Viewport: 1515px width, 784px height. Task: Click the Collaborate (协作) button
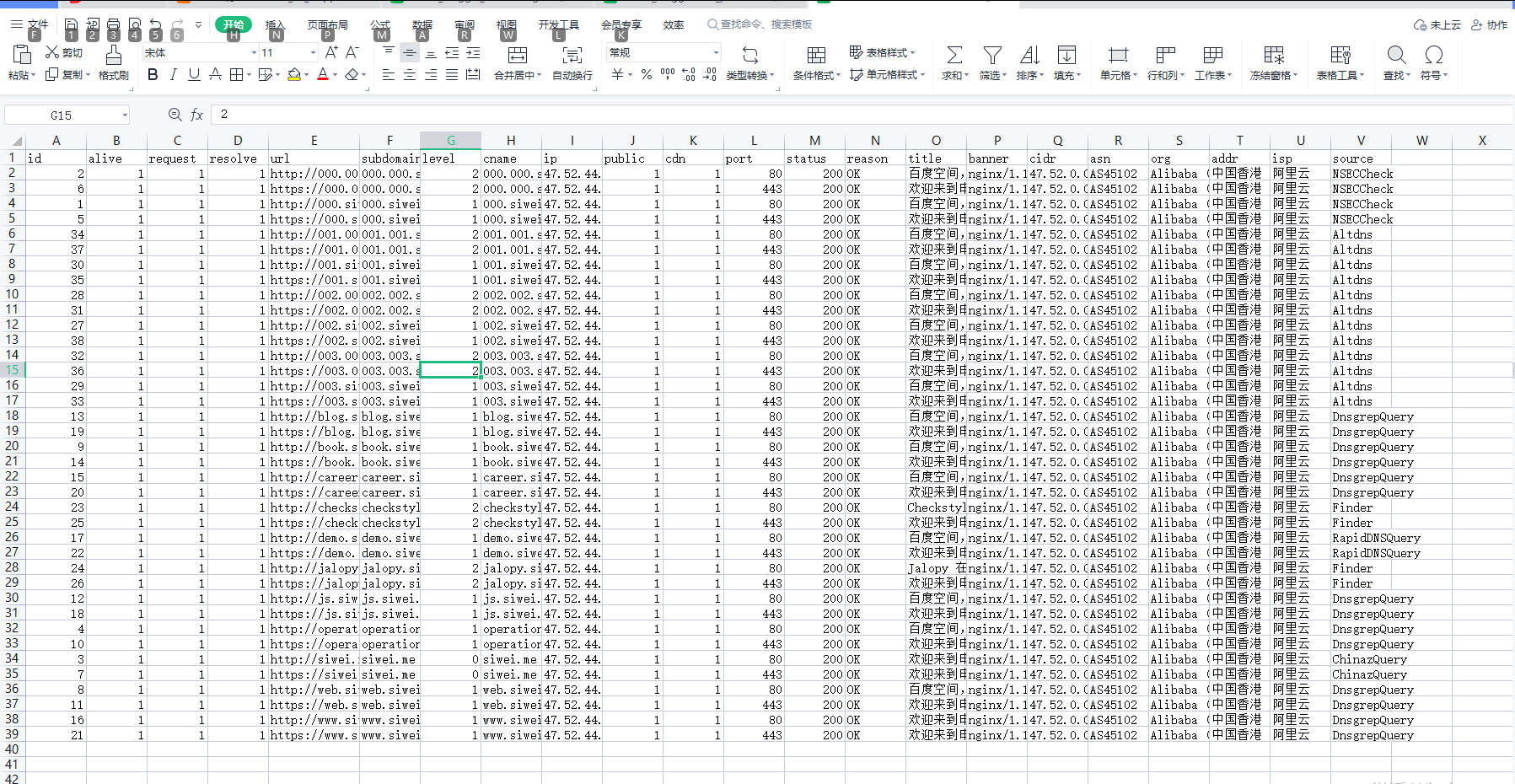point(1490,25)
